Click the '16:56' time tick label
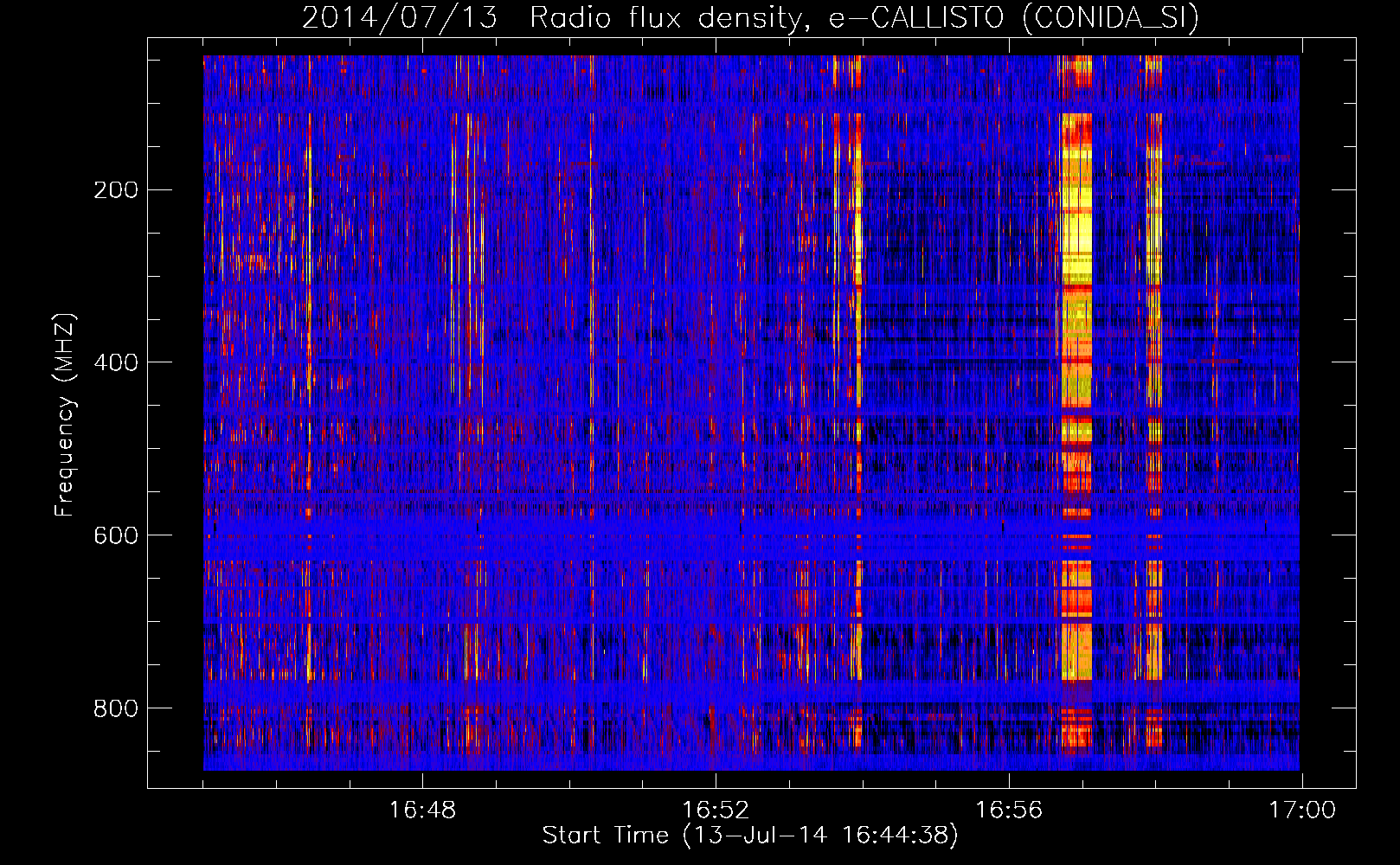 1009,811
